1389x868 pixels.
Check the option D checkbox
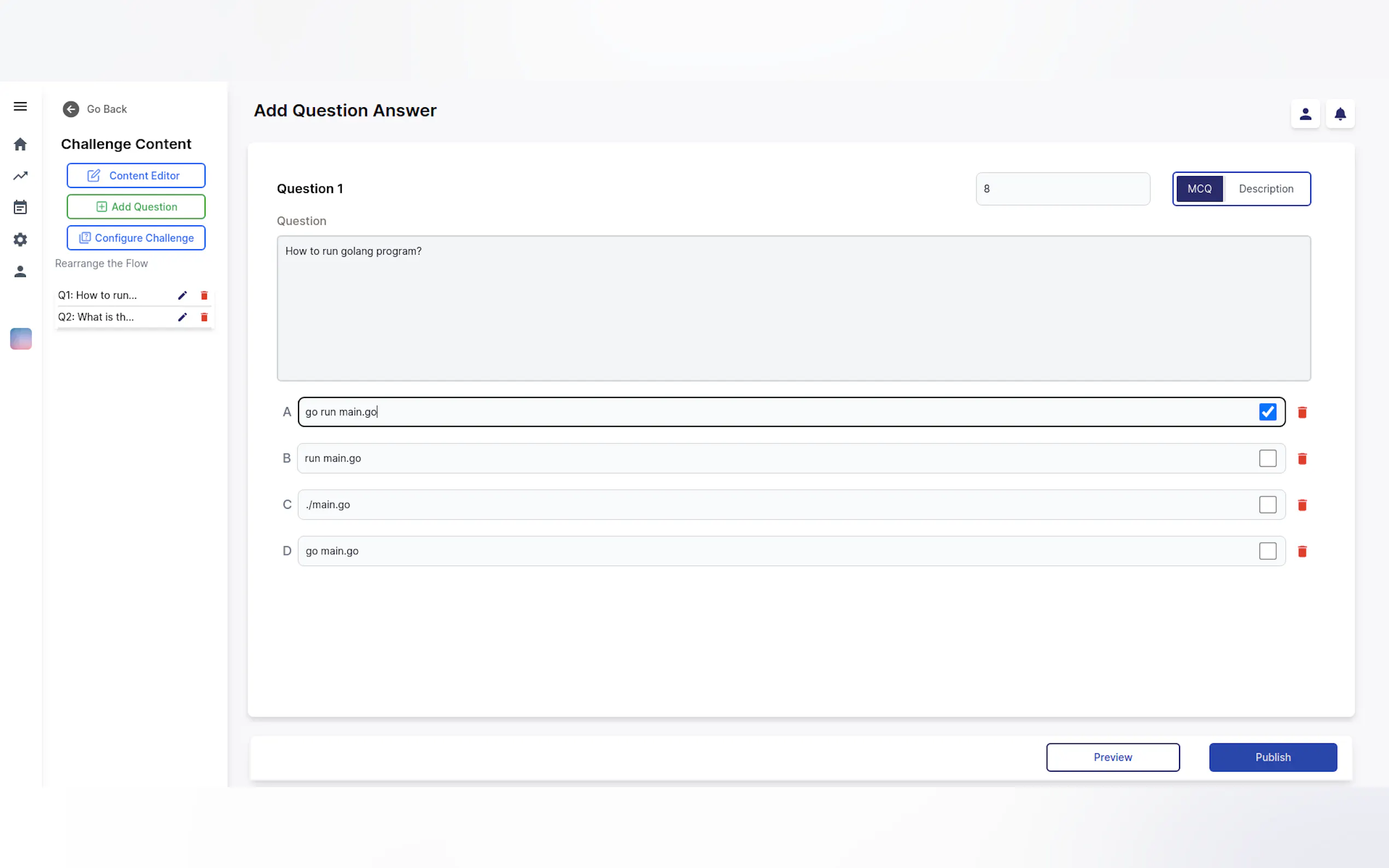[1267, 551]
